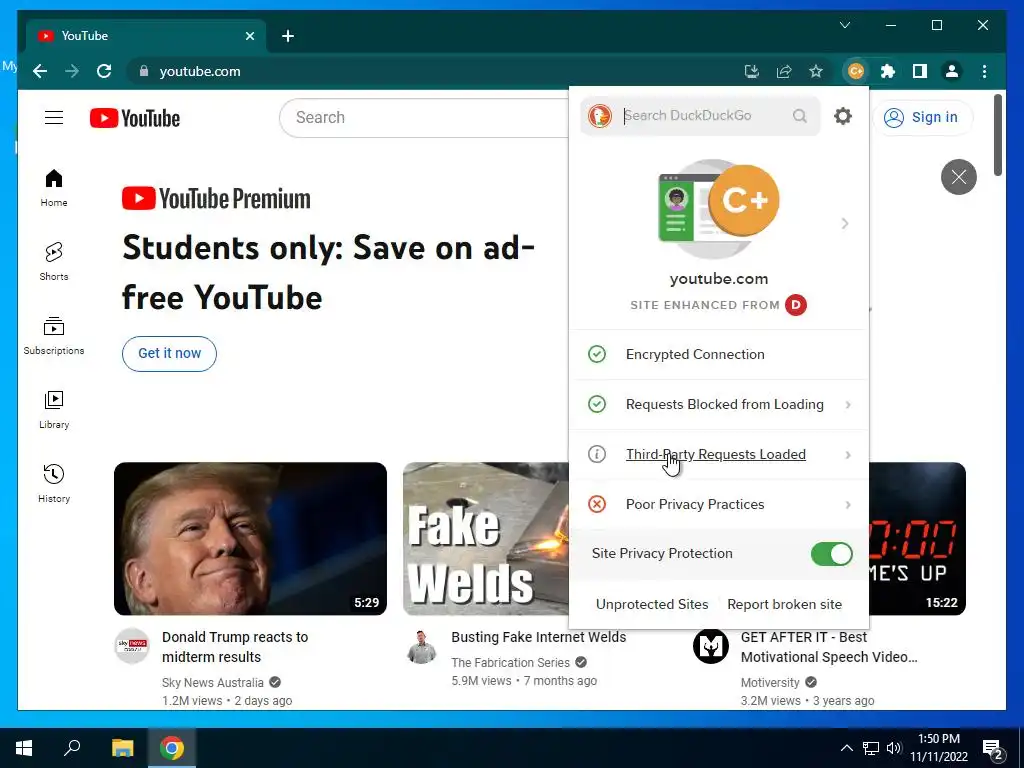Click in the YouTube search field
Image resolution: width=1024 pixels, height=768 pixels.
[424, 118]
